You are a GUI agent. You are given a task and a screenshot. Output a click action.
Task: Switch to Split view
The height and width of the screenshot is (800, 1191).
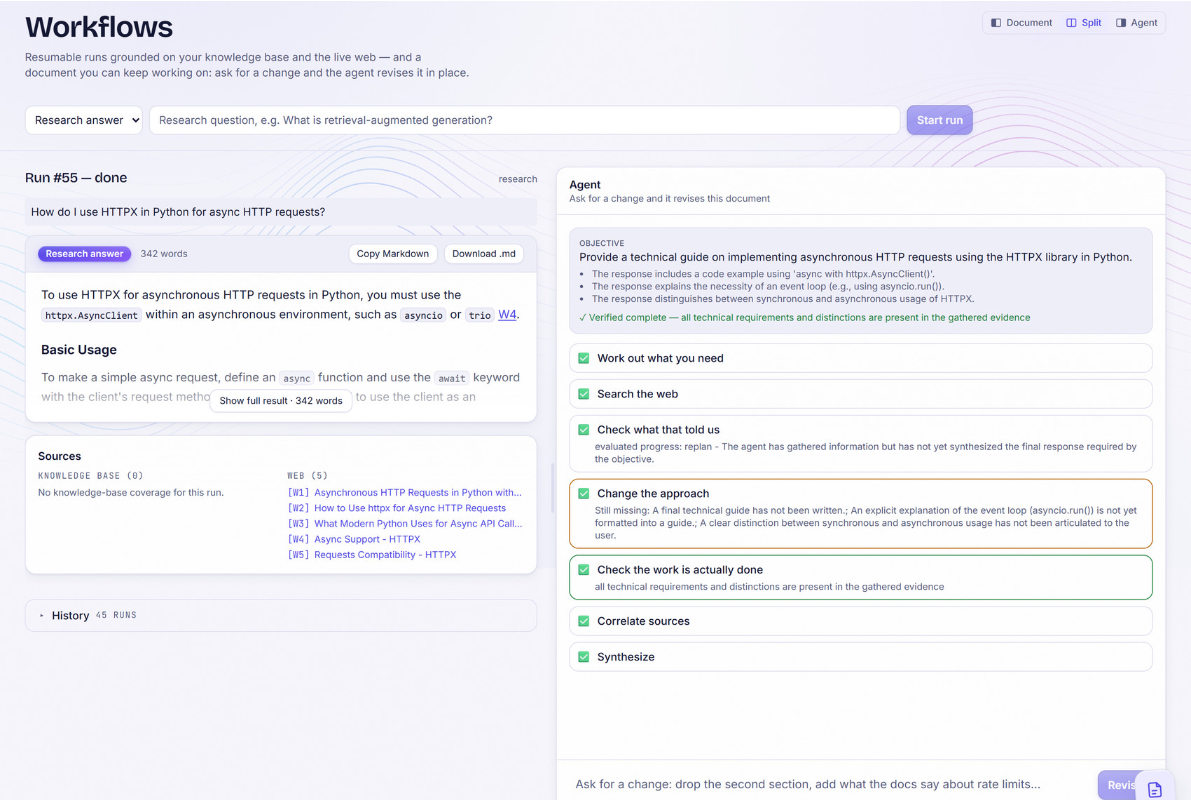tap(1084, 23)
